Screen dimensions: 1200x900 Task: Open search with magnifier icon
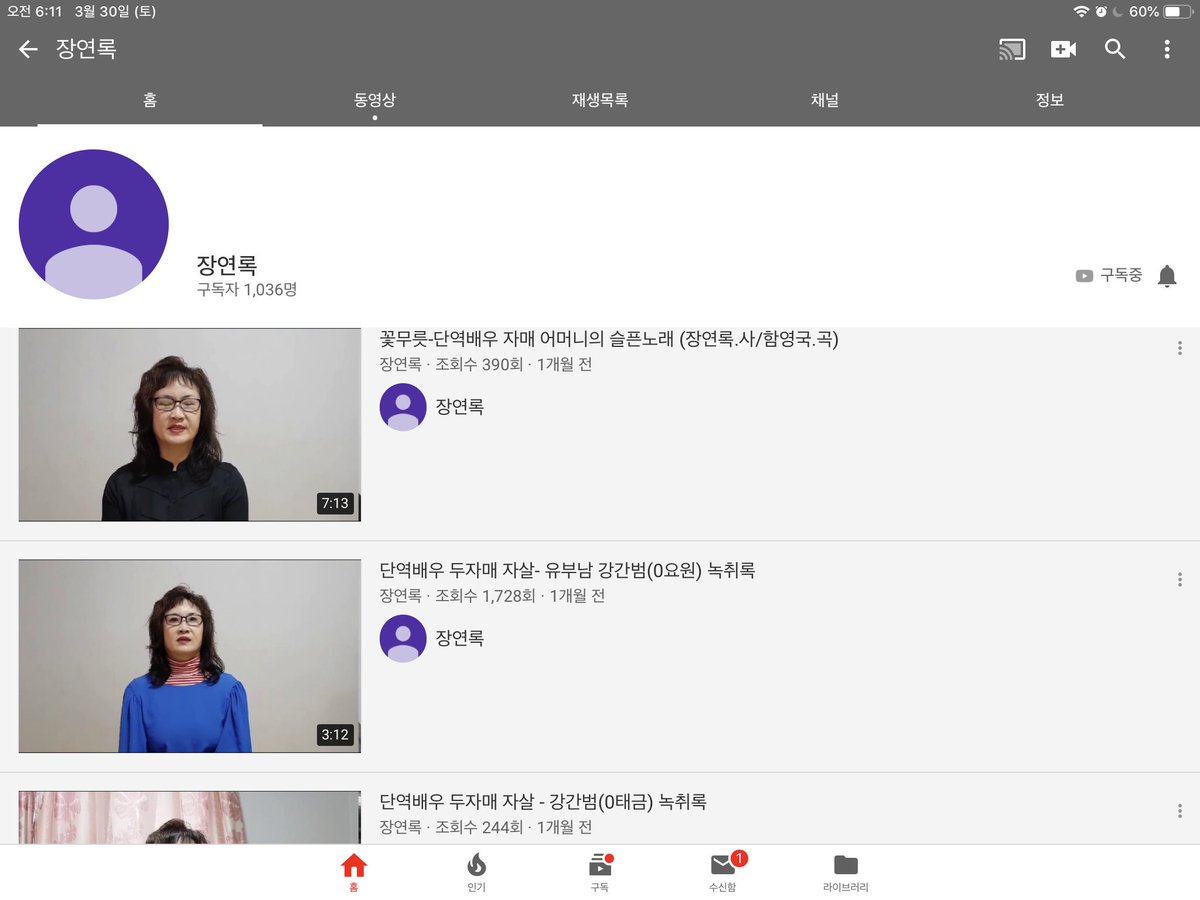pos(1115,49)
